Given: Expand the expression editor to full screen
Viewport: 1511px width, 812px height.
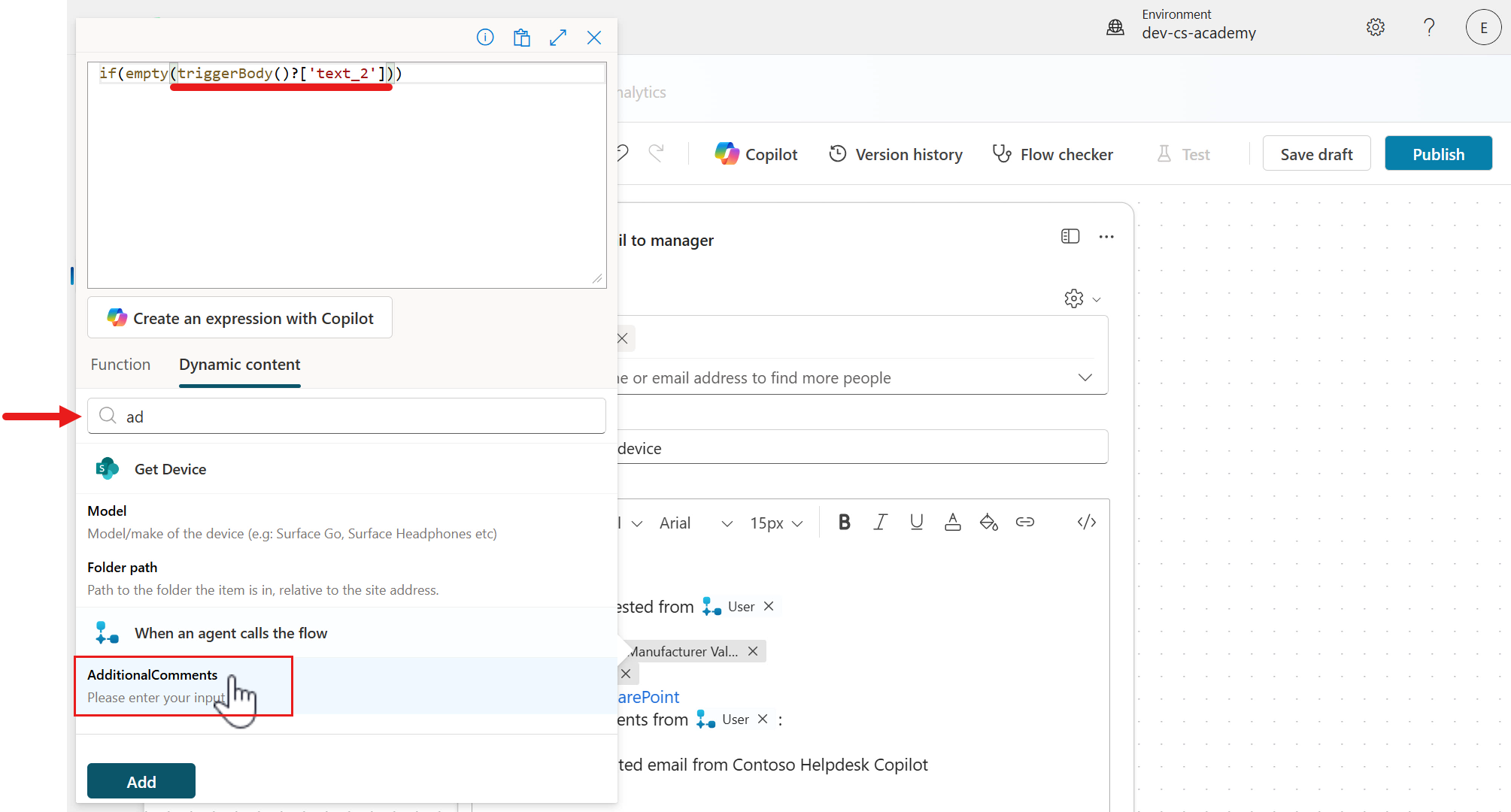Looking at the screenshot, I should (x=558, y=37).
